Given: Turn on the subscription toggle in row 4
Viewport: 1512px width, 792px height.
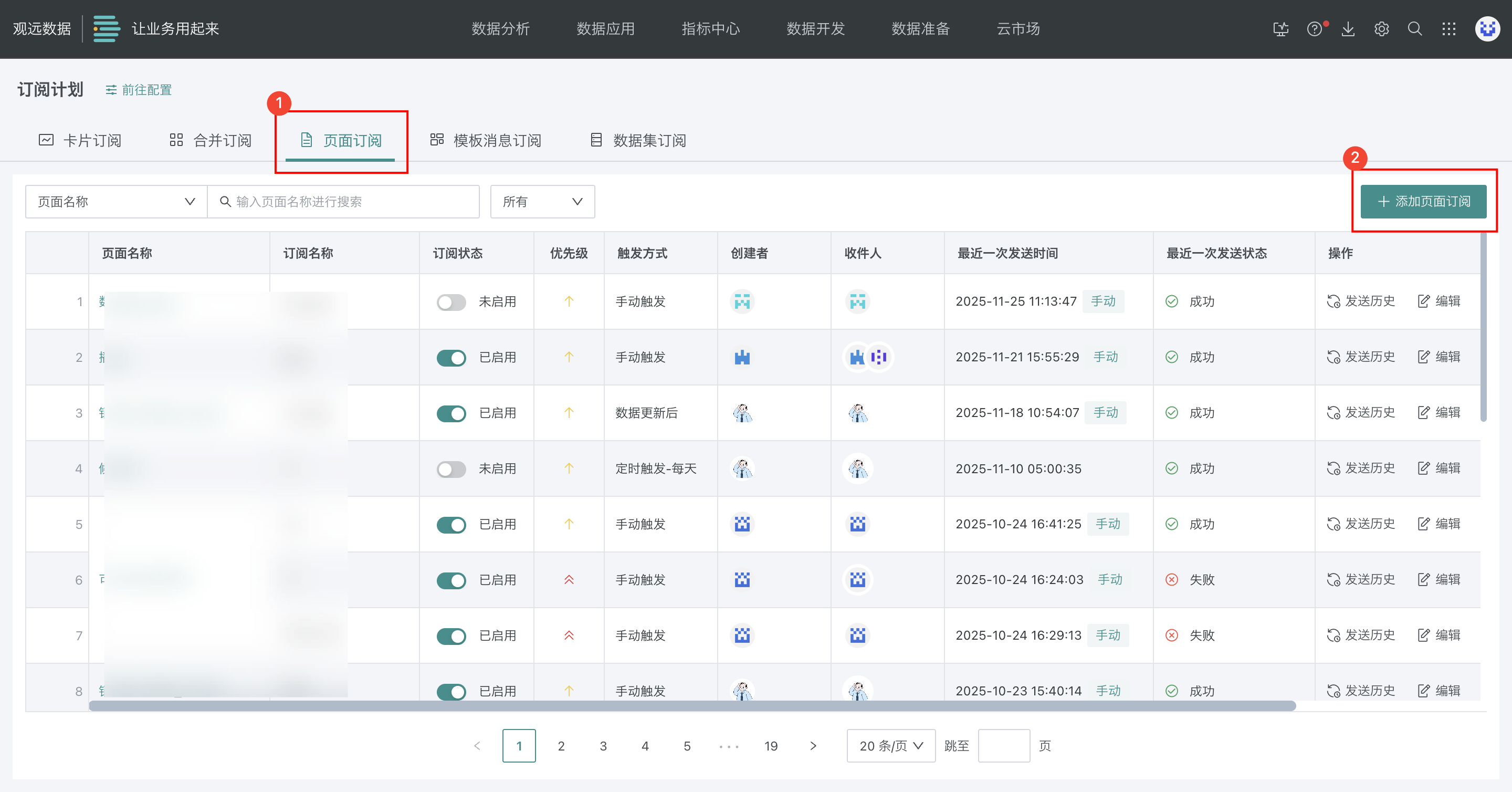Looking at the screenshot, I should coord(451,469).
